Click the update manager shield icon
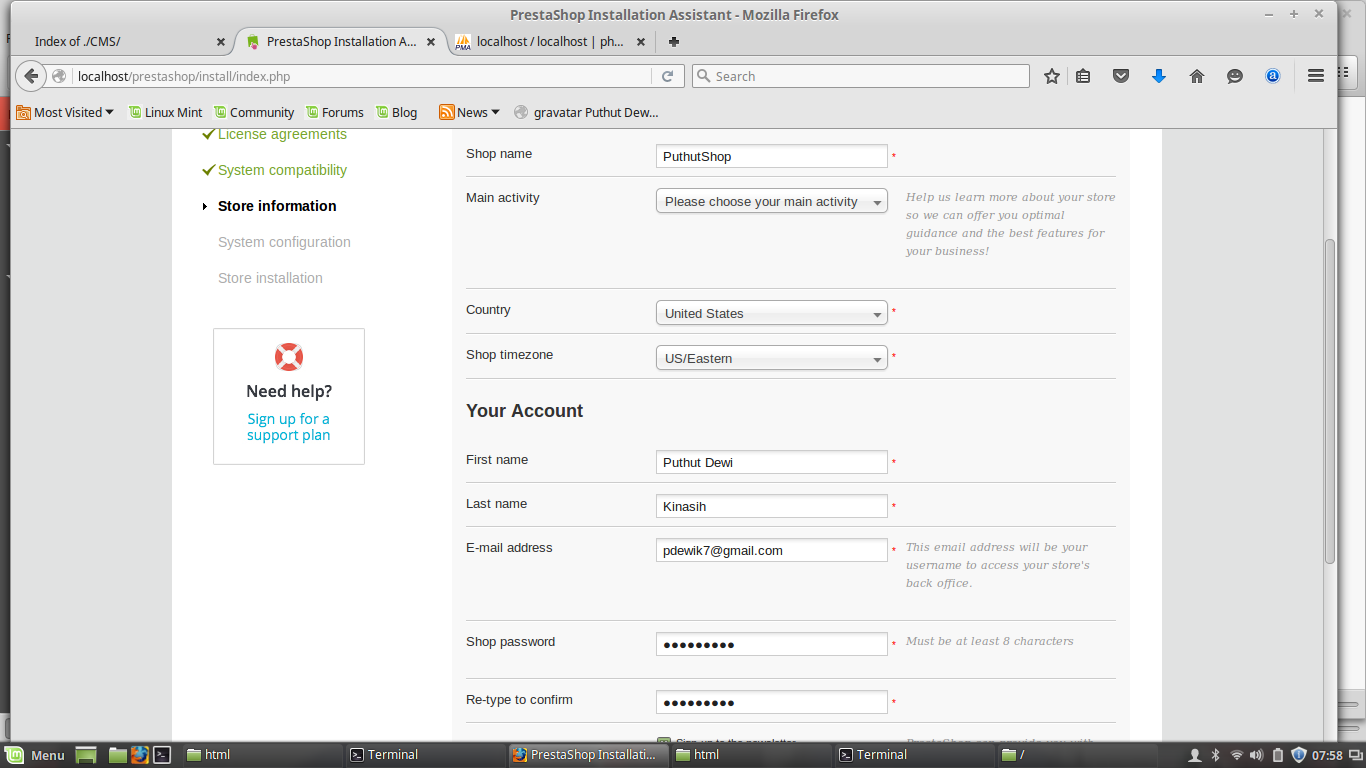The height and width of the screenshot is (768, 1366). tap(1299, 755)
